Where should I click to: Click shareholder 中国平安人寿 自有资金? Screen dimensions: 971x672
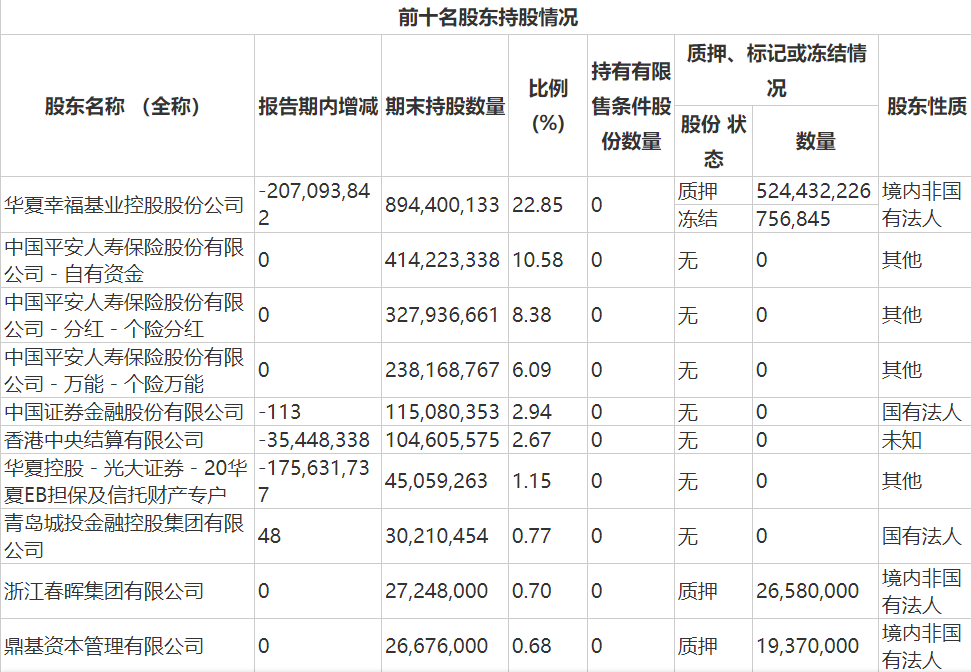click(124, 260)
